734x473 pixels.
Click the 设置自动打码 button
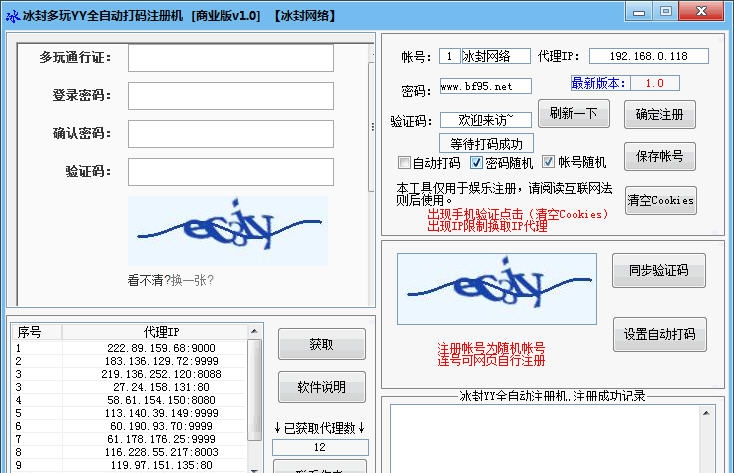660,334
